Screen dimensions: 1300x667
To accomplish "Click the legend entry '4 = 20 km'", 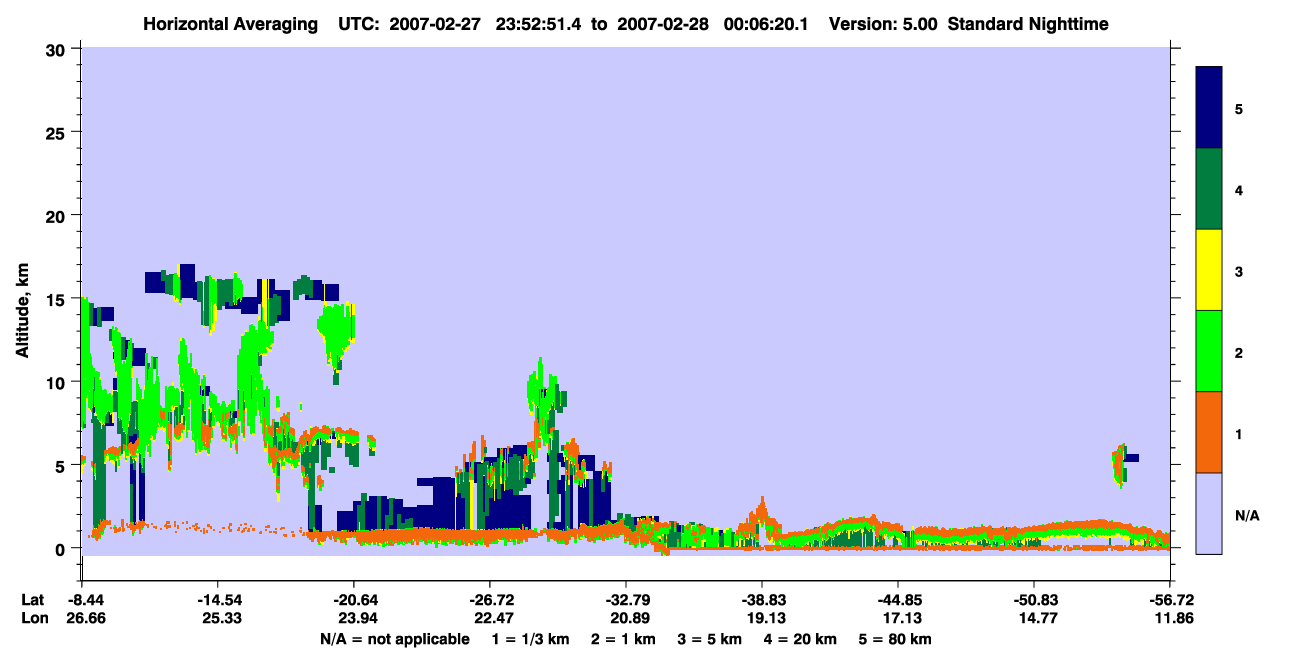I will tap(800, 639).
